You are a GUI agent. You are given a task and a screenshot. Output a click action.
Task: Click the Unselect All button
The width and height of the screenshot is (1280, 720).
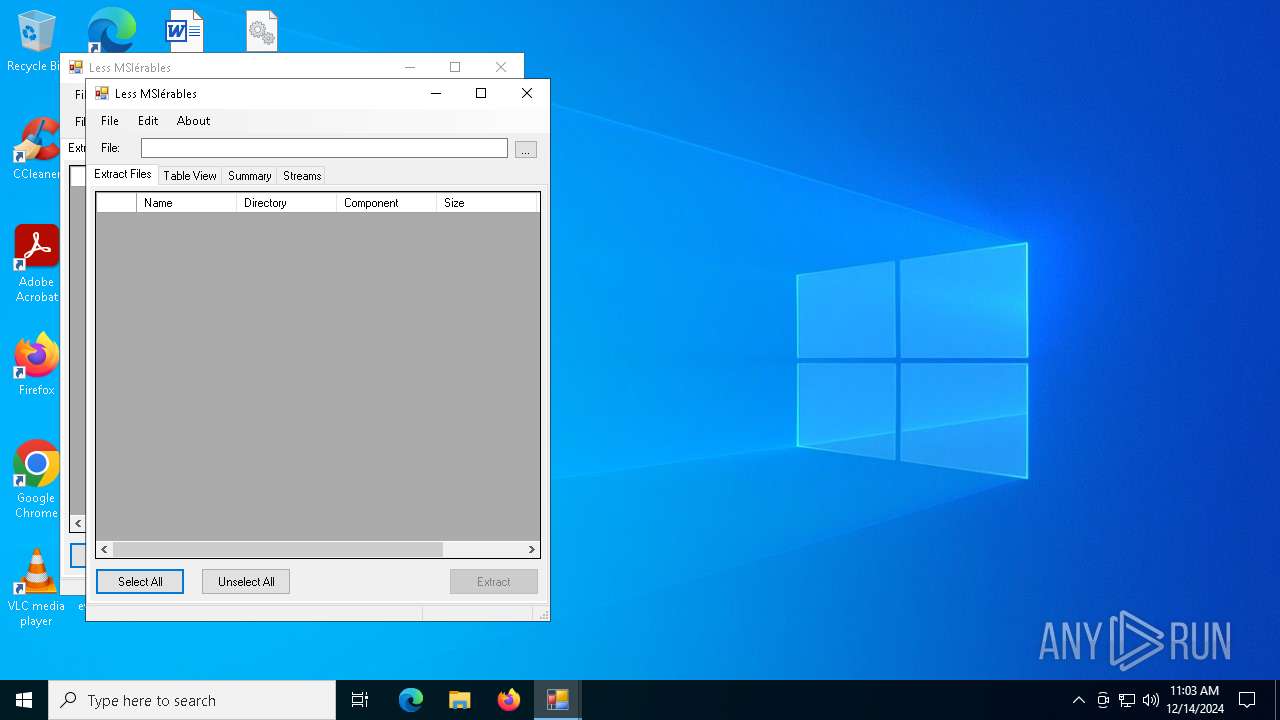(x=246, y=582)
